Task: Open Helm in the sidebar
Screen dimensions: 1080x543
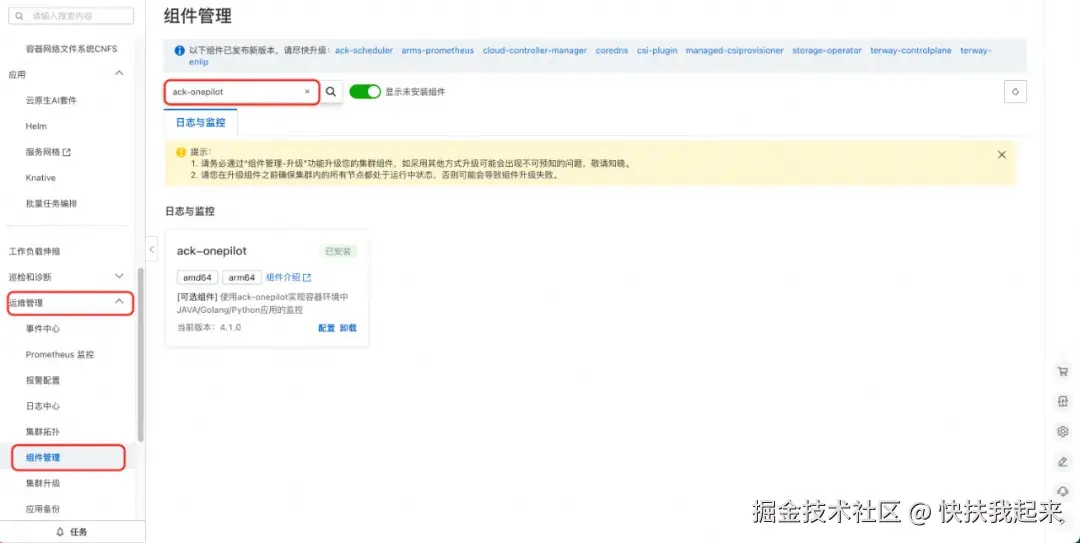Action: (x=37, y=126)
